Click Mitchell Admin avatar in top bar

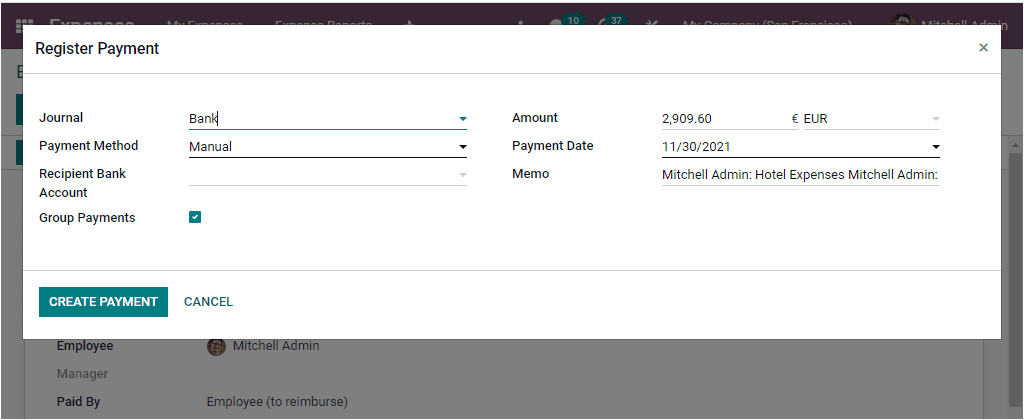pos(902,24)
